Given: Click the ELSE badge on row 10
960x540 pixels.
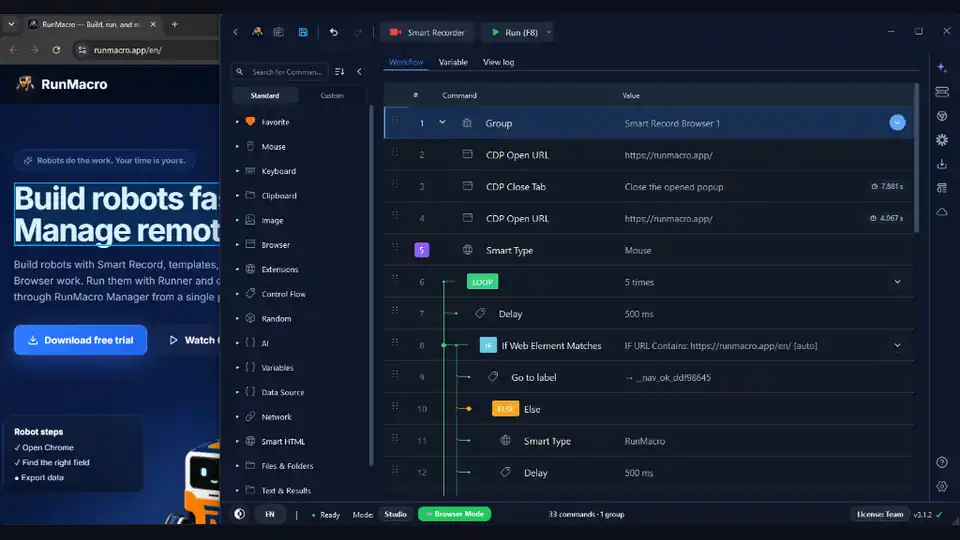Looking at the screenshot, I should tap(505, 409).
